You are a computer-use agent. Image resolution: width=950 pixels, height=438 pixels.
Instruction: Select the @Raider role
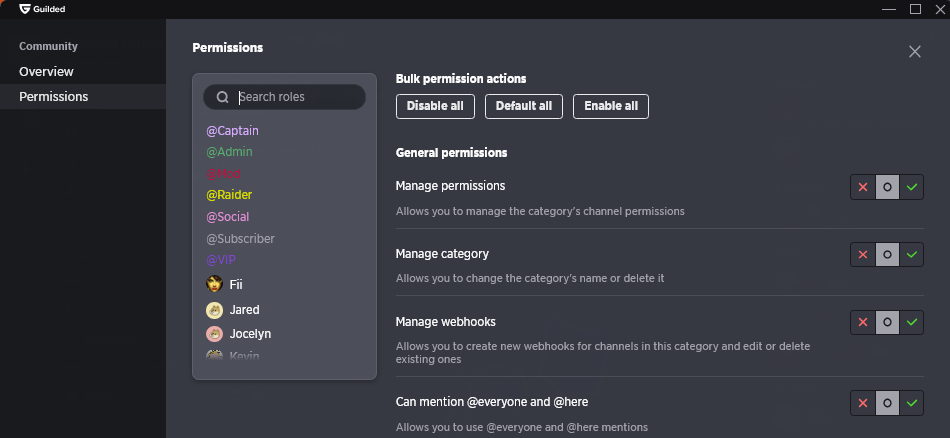[229, 195]
